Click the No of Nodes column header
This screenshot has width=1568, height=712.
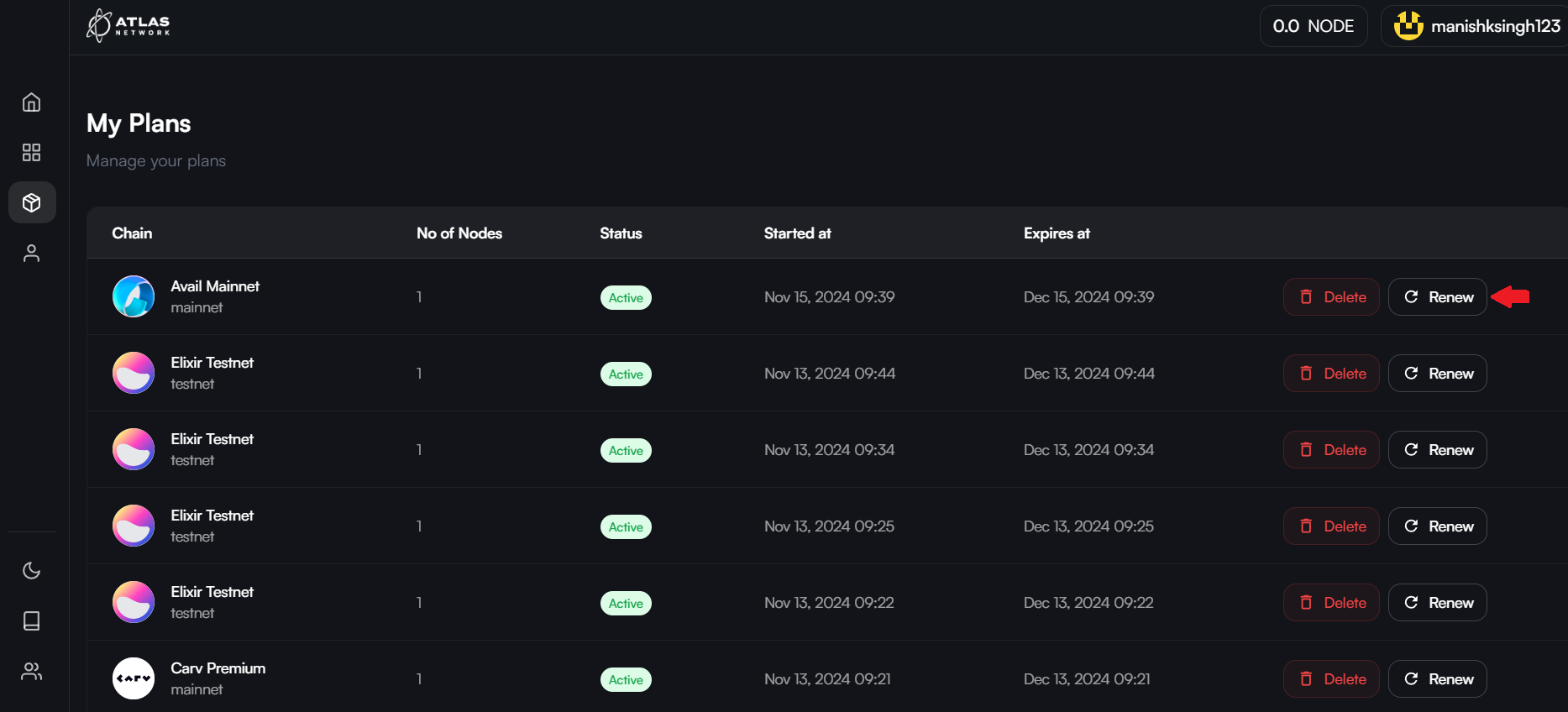[x=459, y=233]
